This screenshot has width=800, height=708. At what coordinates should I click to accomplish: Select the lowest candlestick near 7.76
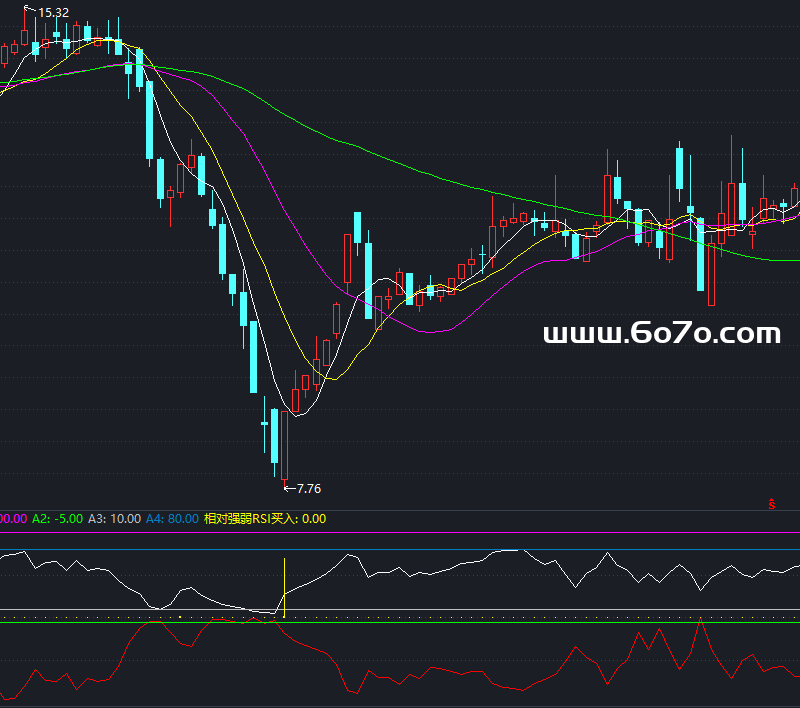coord(285,445)
